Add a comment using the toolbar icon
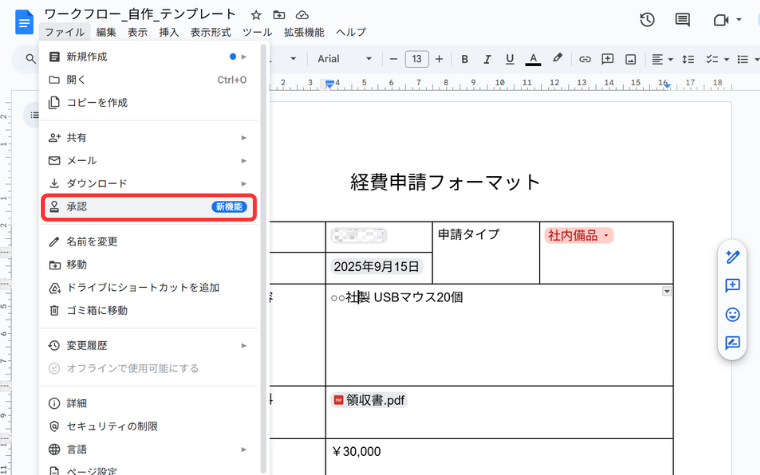Screen dimensions: 760x475 click(x=607, y=59)
